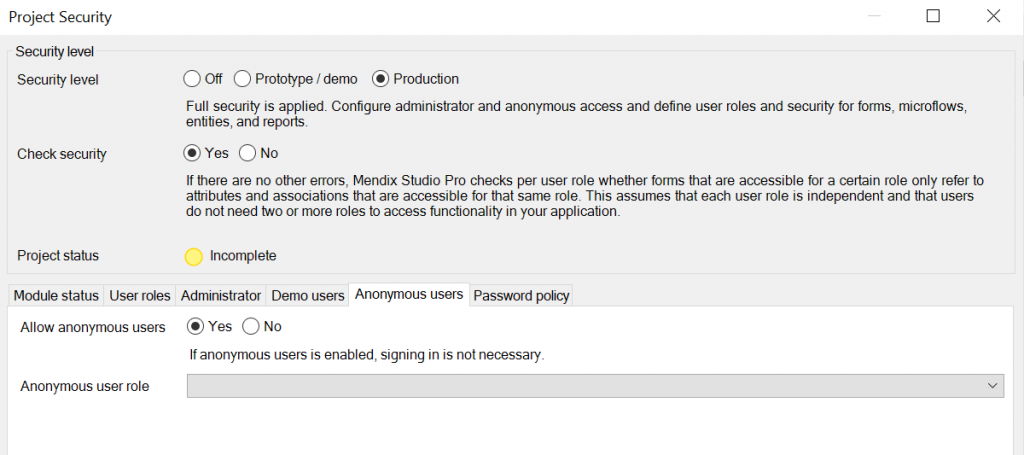
Task: Disable anonymous users by selecting No
Action: (x=251, y=326)
